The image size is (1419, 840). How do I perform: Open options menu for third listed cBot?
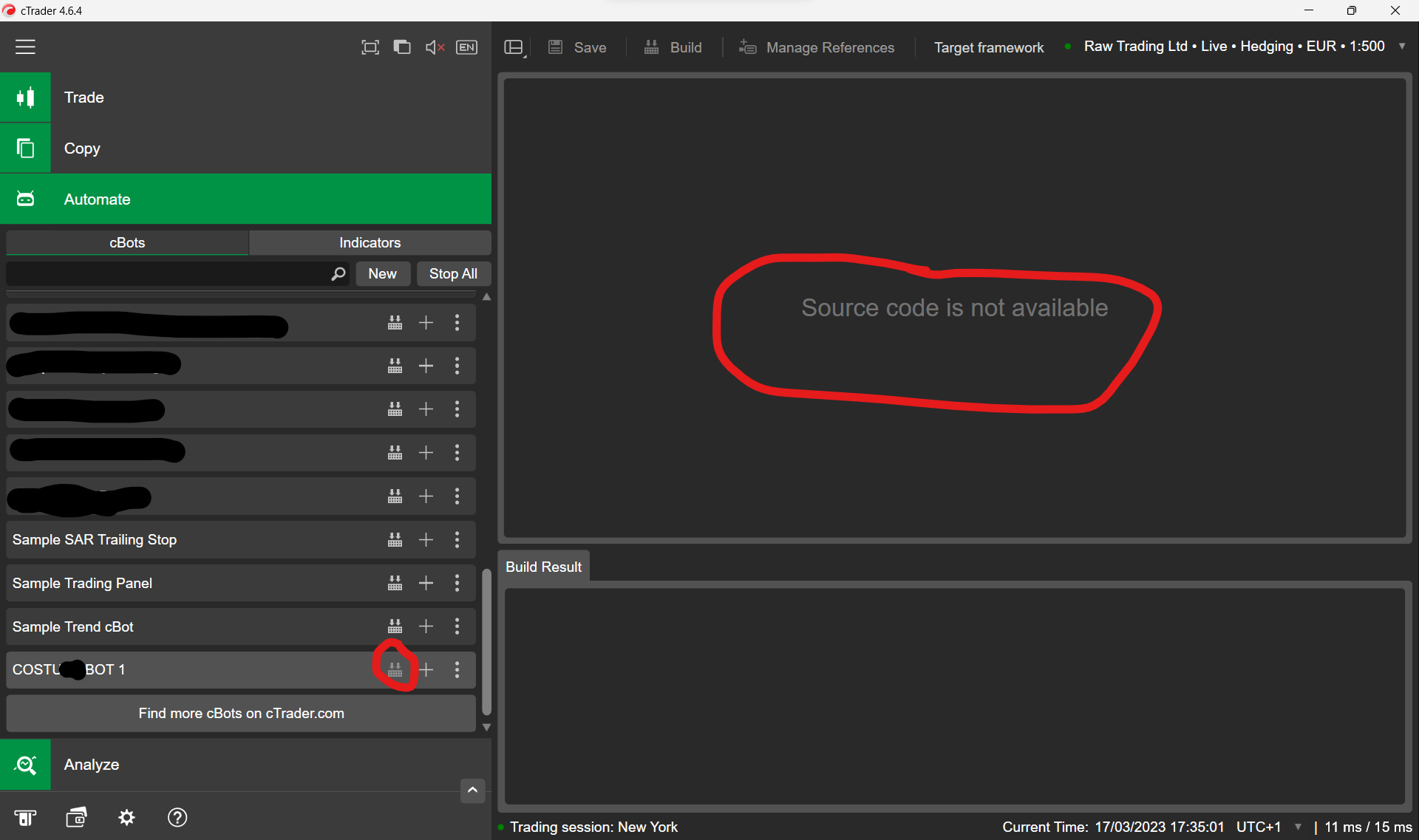(x=457, y=409)
